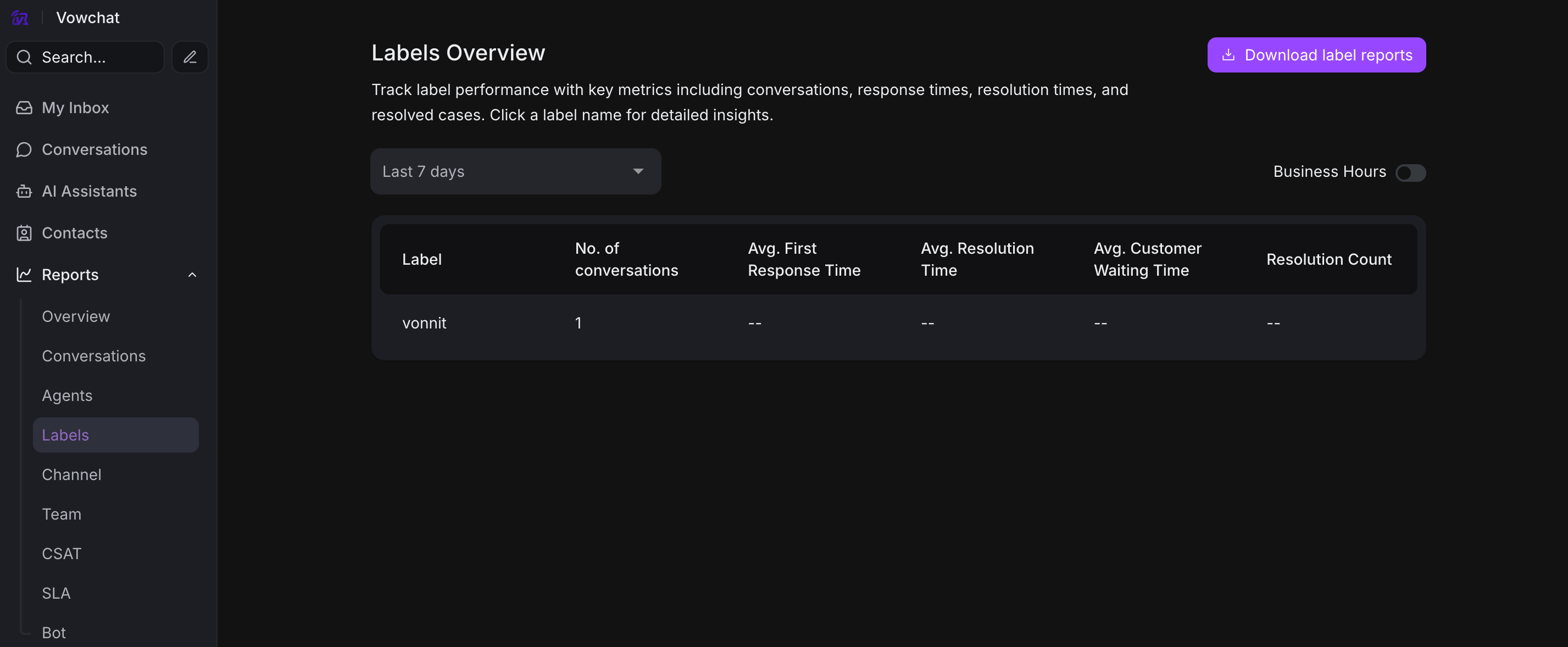Collapse the Reports section chevron

tap(192, 275)
